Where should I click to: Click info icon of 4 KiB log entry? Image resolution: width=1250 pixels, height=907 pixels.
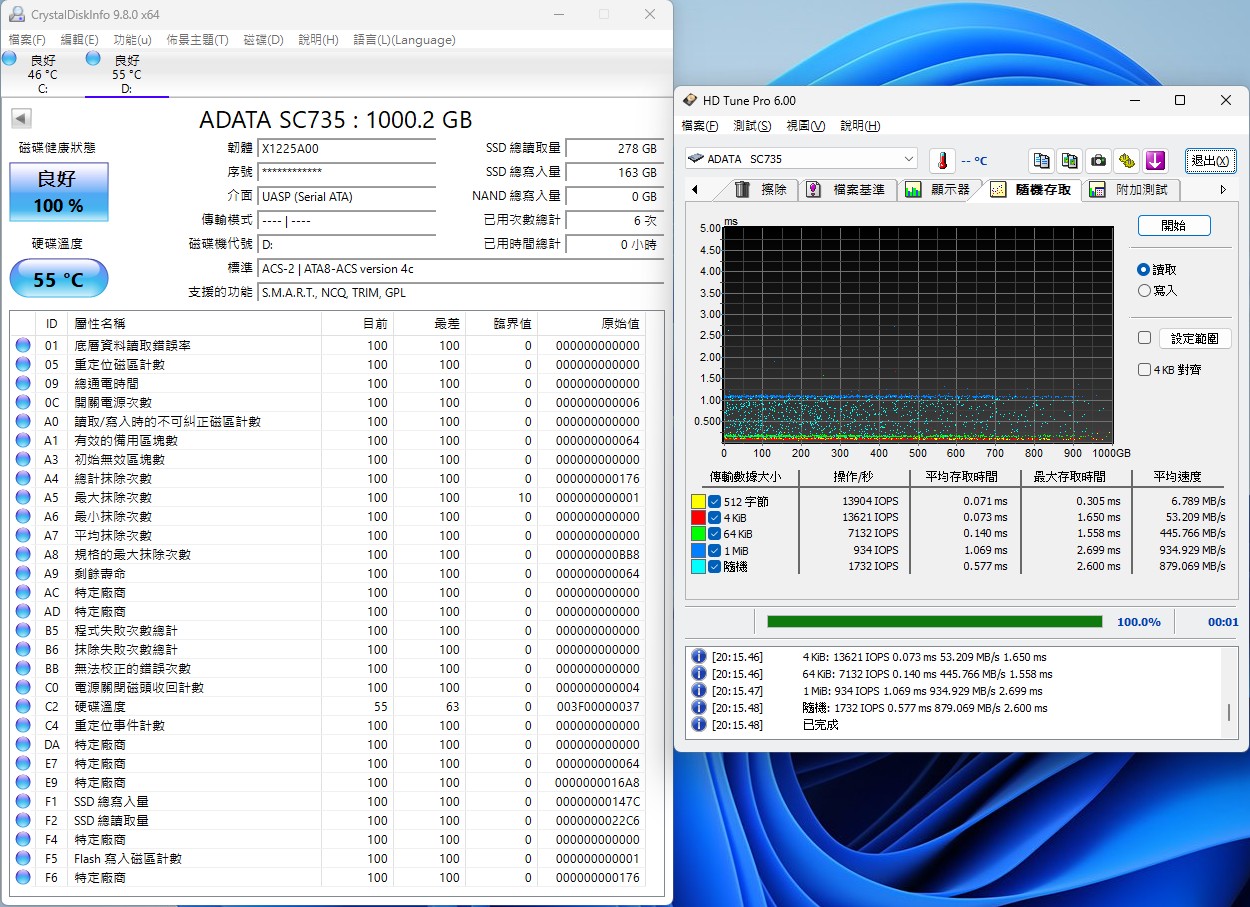[698, 657]
